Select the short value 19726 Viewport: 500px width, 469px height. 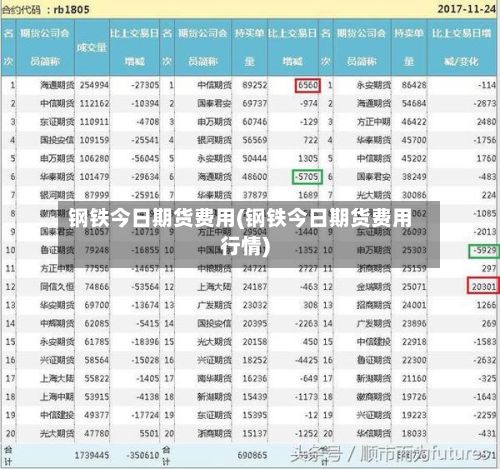pos(414,397)
